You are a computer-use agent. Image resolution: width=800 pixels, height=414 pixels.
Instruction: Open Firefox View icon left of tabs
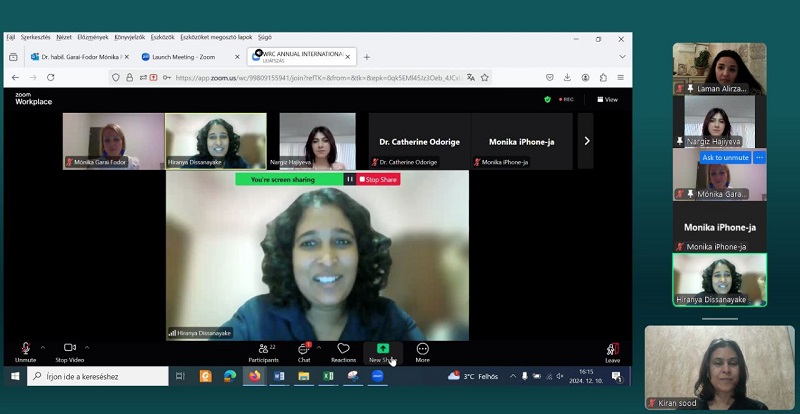pyautogui.click(x=13, y=57)
